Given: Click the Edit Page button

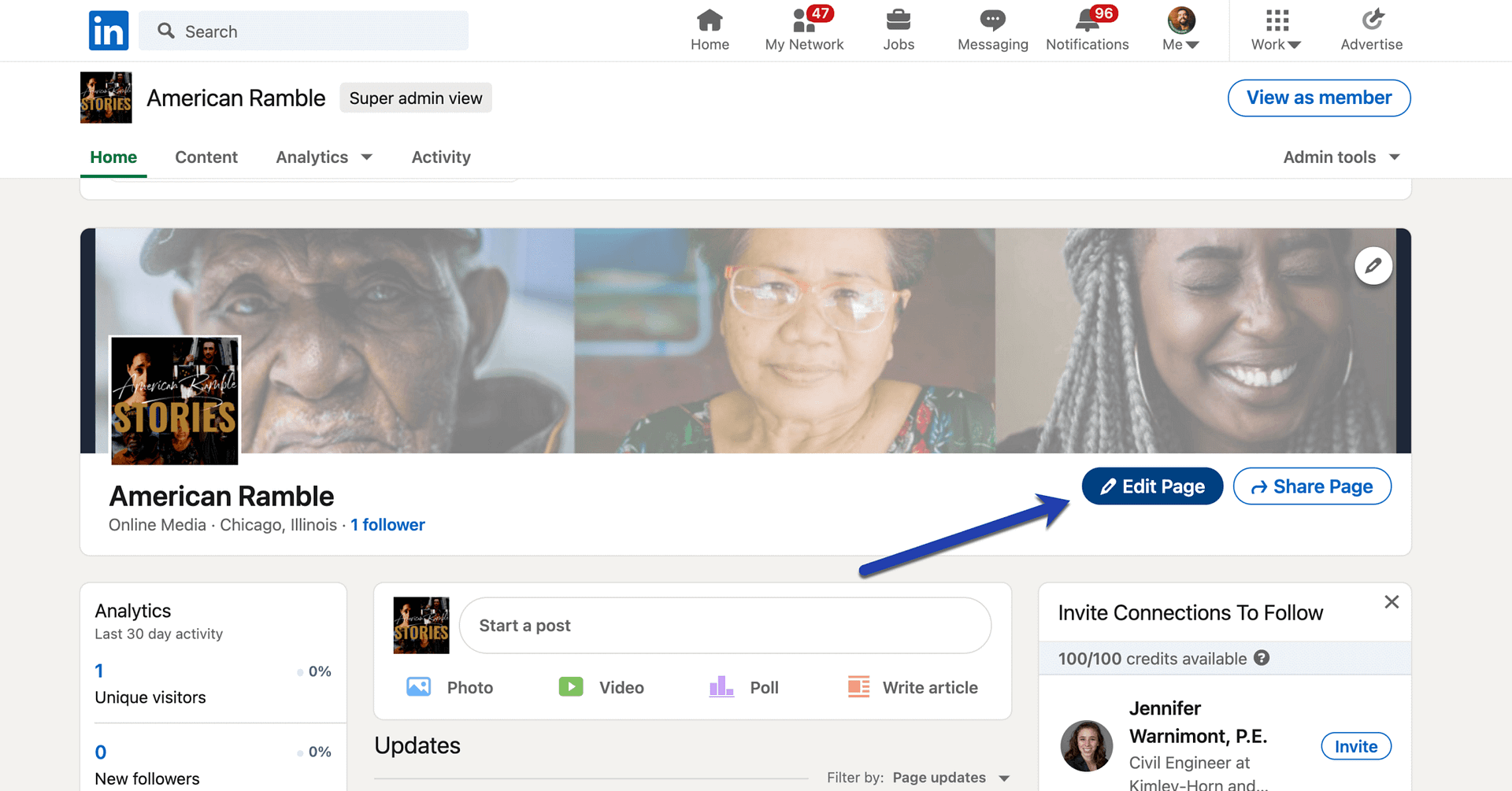Looking at the screenshot, I should coord(1152,486).
